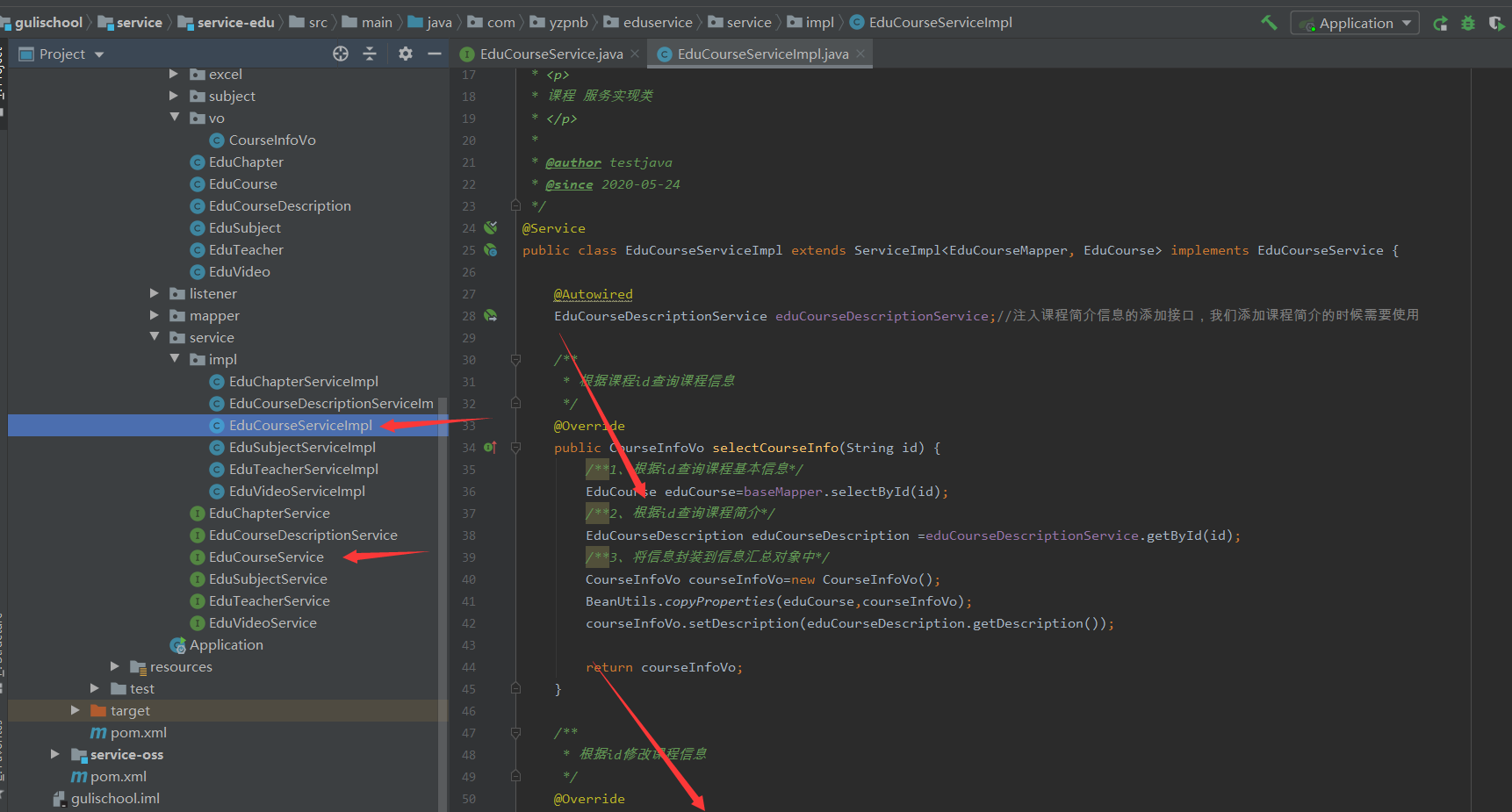Close the EduCourseService.java tab
This screenshot has width=1512, height=812.
pos(635,54)
